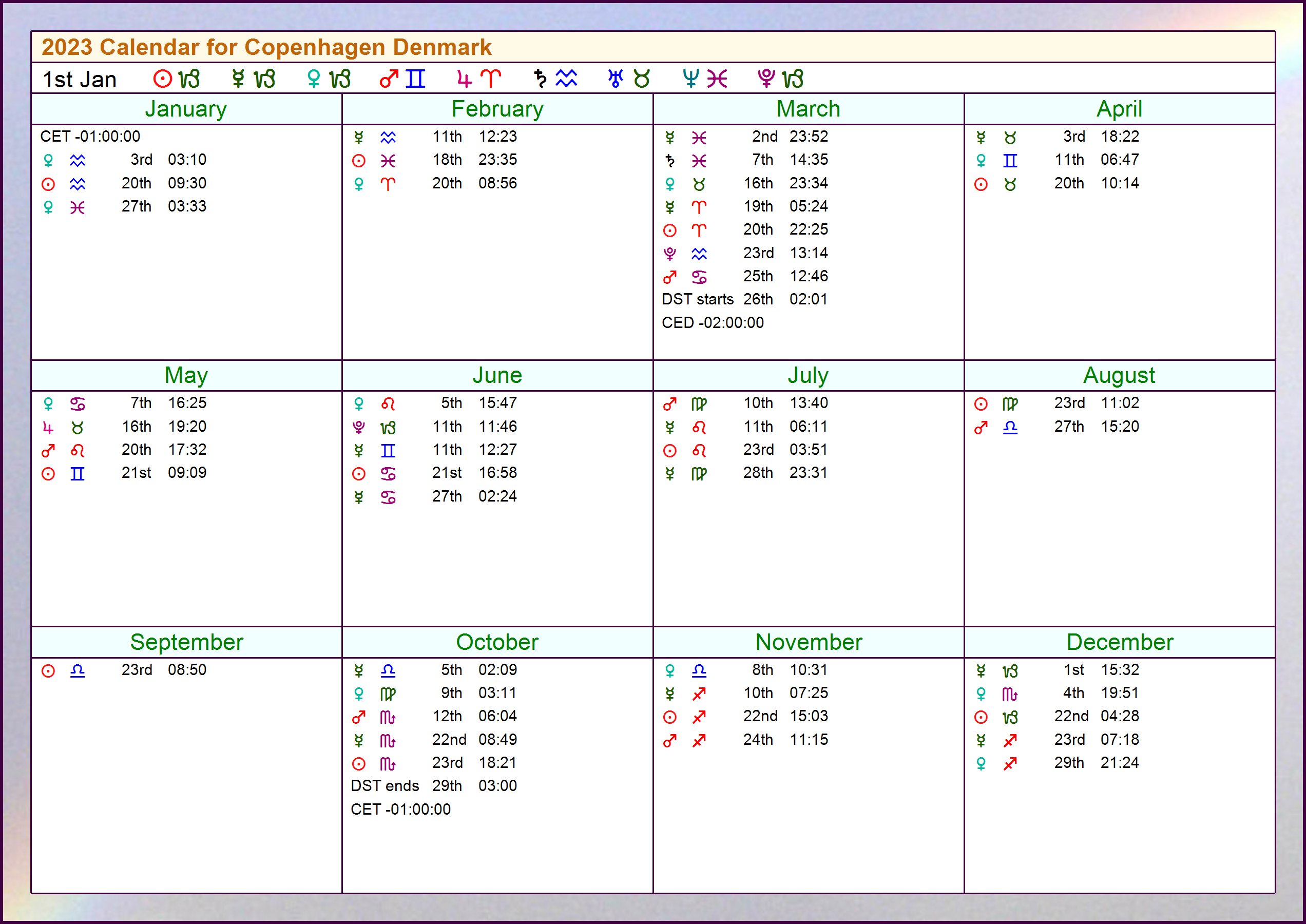Screen dimensions: 1306x924
Task: Click time '23:52' in March
Action: point(809,137)
